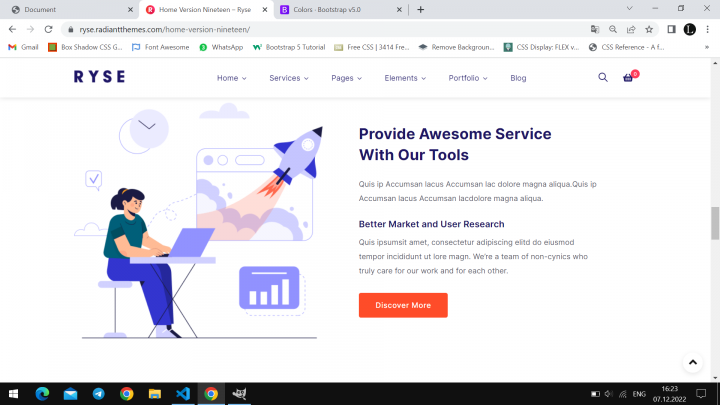Click the browser forward arrow

click(30, 29)
